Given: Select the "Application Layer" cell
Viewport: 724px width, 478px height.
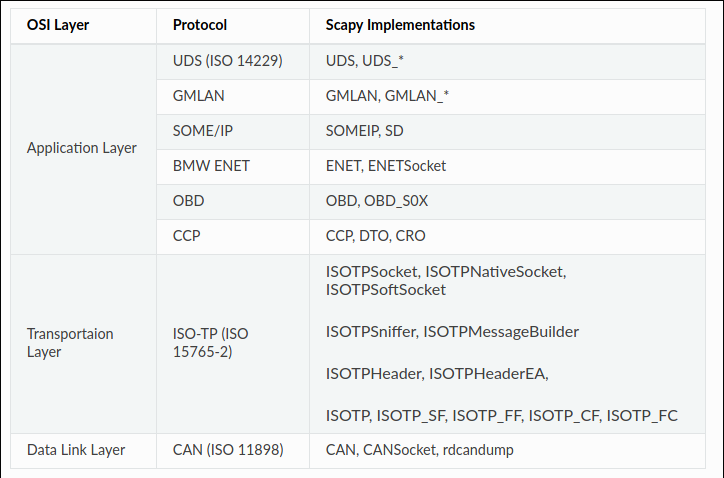Looking at the screenshot, I should [82, 148].
